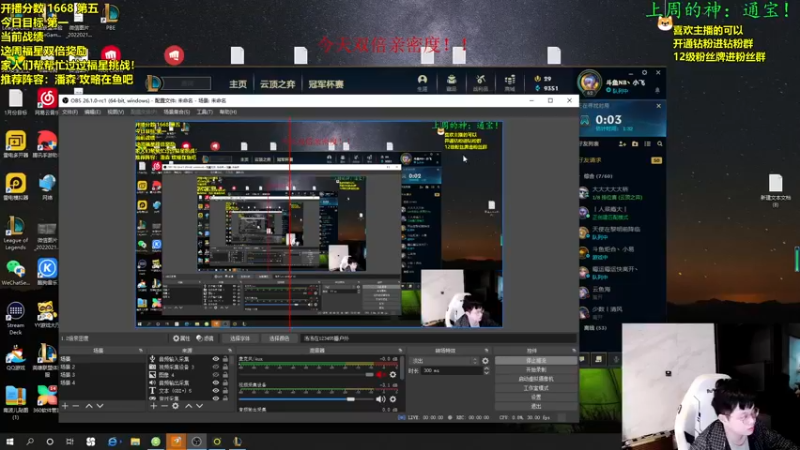Toggle visibility of Image 4 source

(x=216, y=374)
